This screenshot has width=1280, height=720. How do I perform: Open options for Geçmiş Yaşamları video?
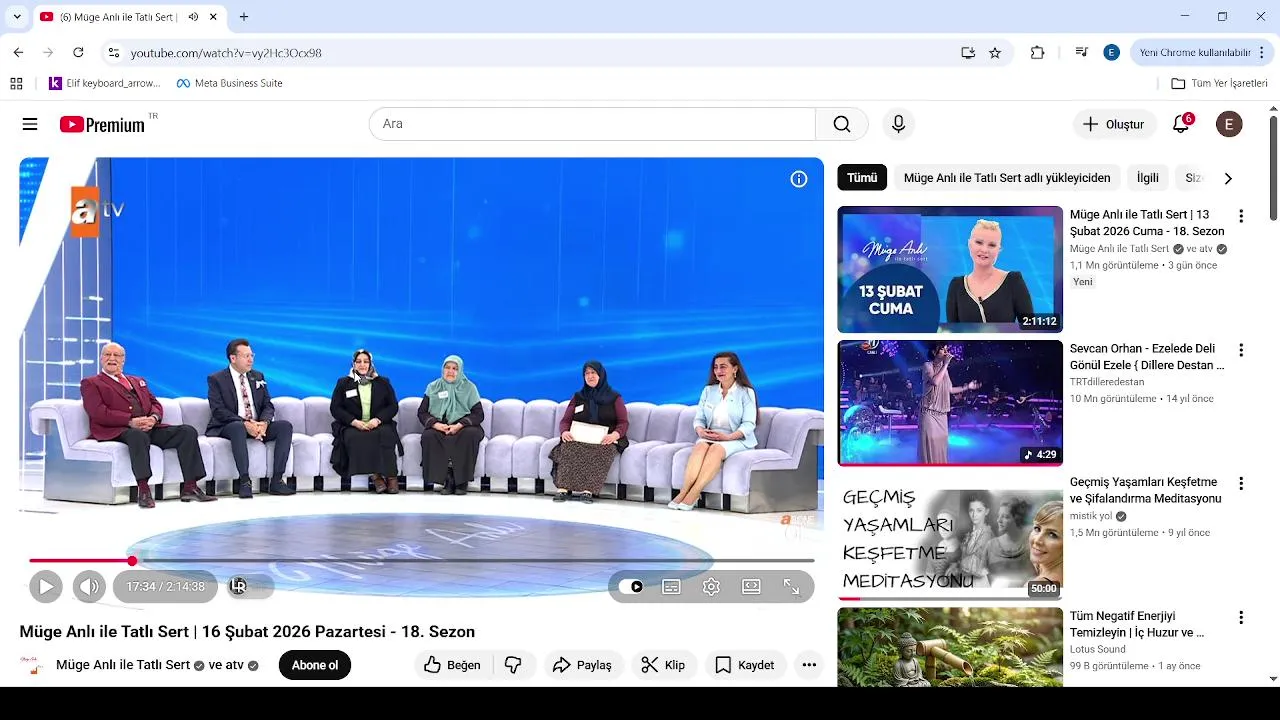pos(1241,483)
